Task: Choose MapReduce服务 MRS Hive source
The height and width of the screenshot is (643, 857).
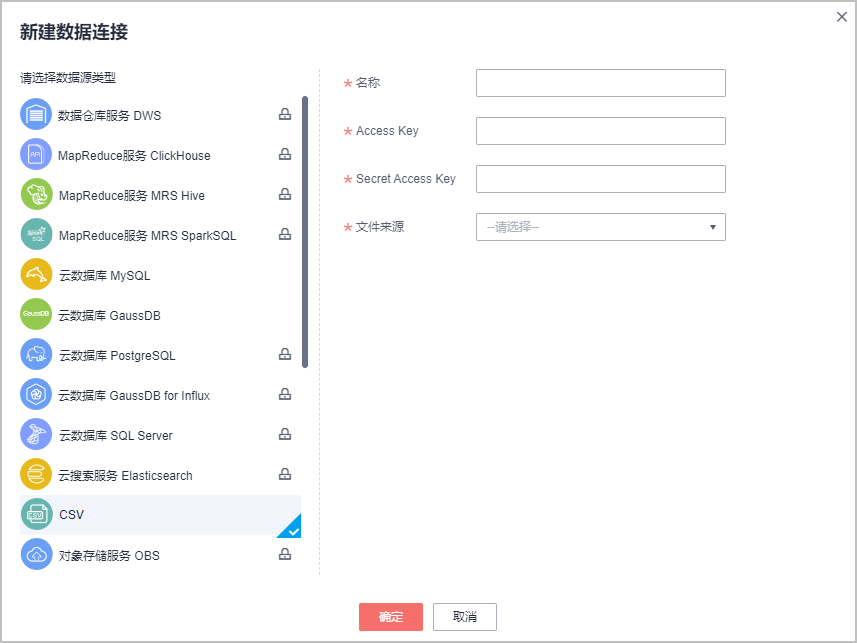Action: (132, 196)
